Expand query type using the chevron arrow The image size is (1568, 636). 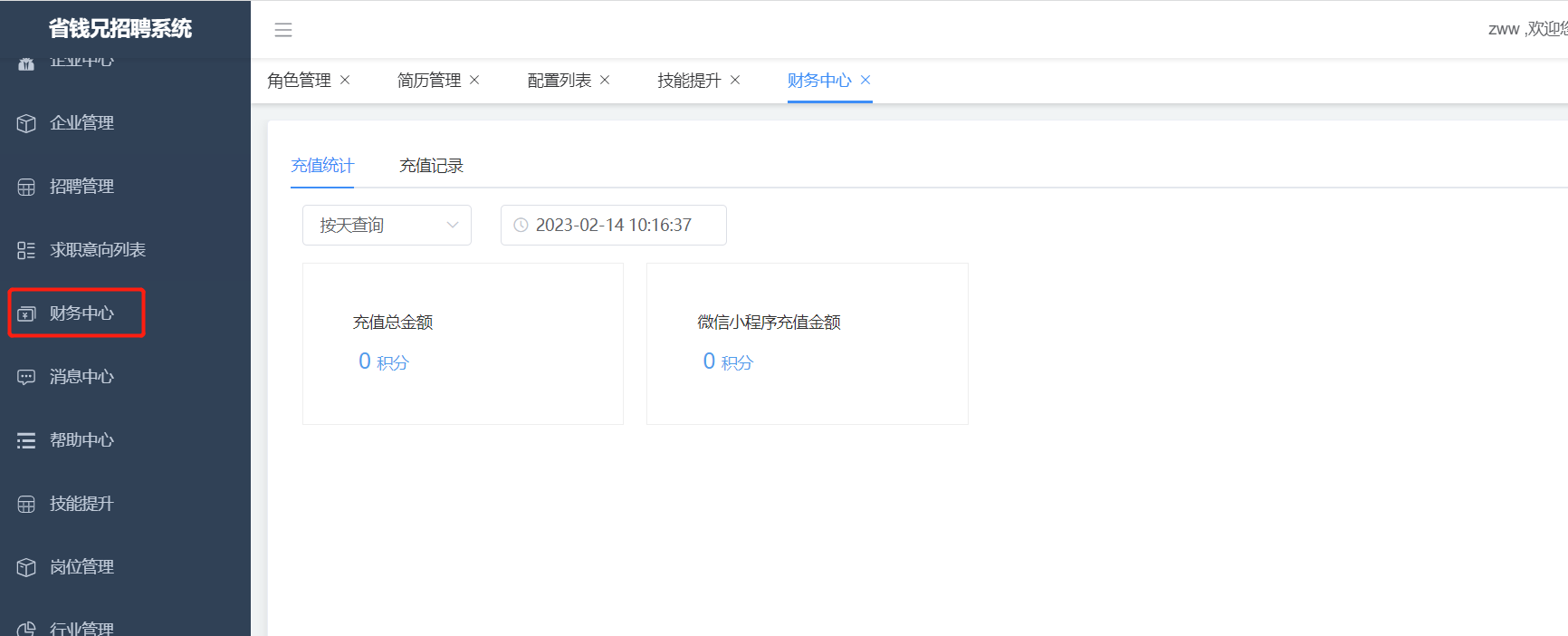coord(453,225)
